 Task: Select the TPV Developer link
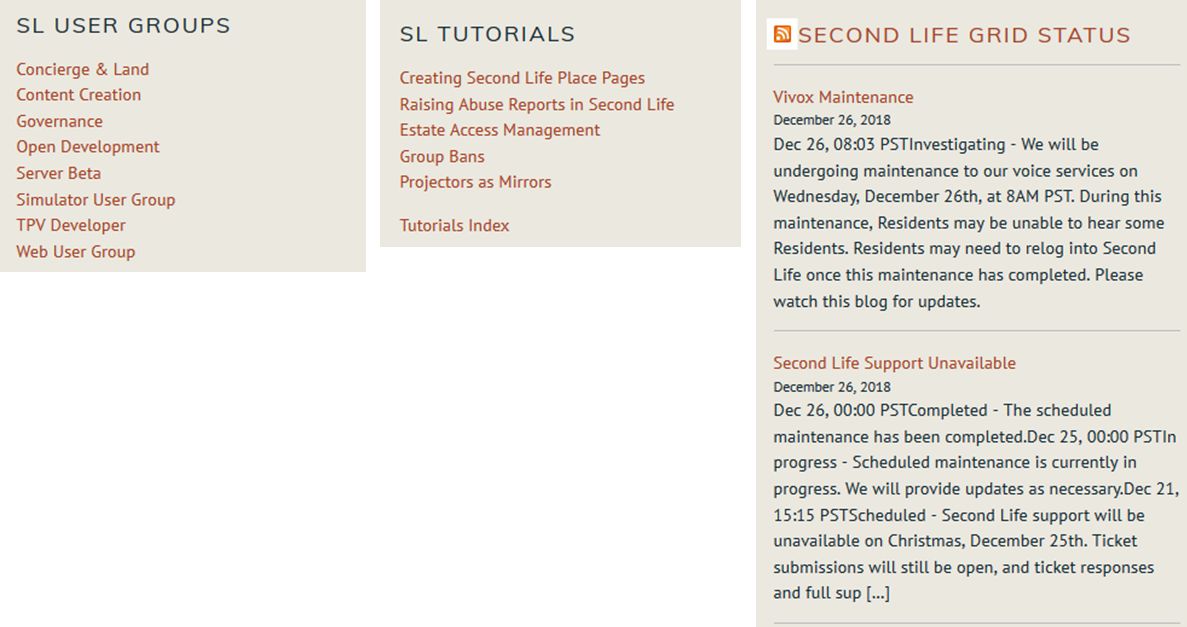pos(71,225)
